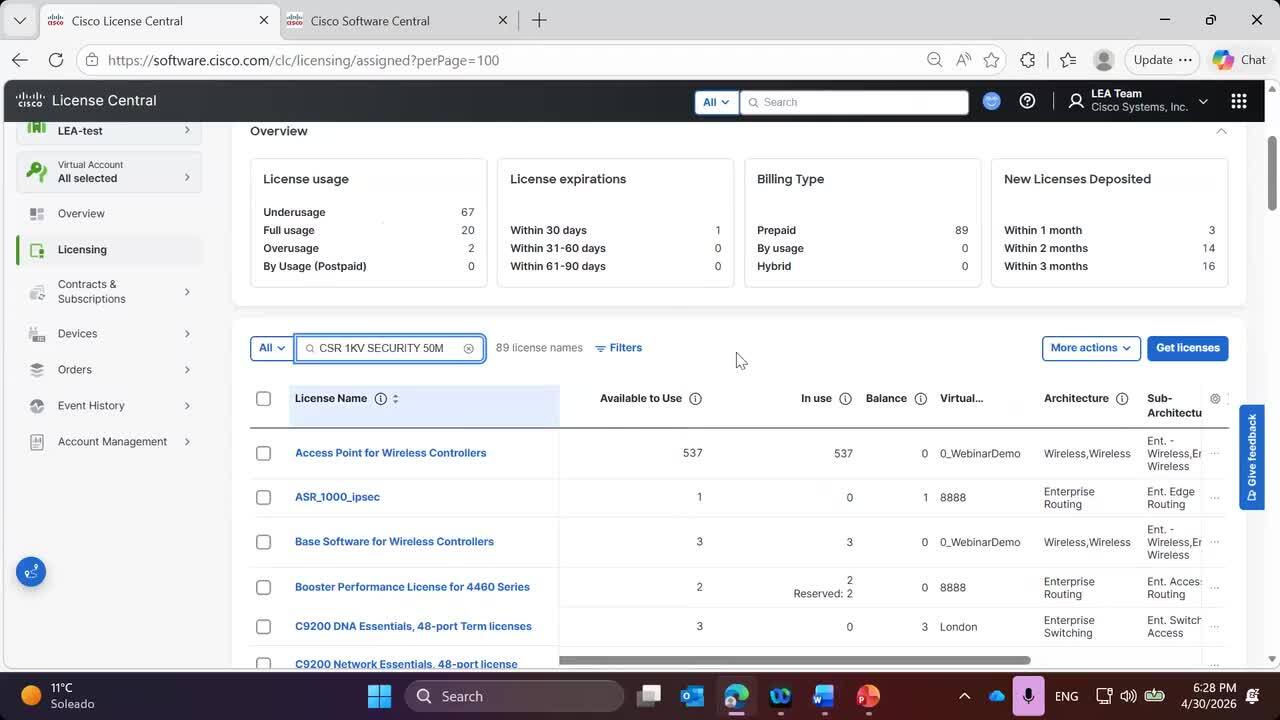Expand the Virtual Account All selected selector
Viewport: 1280px width, 720px height.
(x=109, y=172)
